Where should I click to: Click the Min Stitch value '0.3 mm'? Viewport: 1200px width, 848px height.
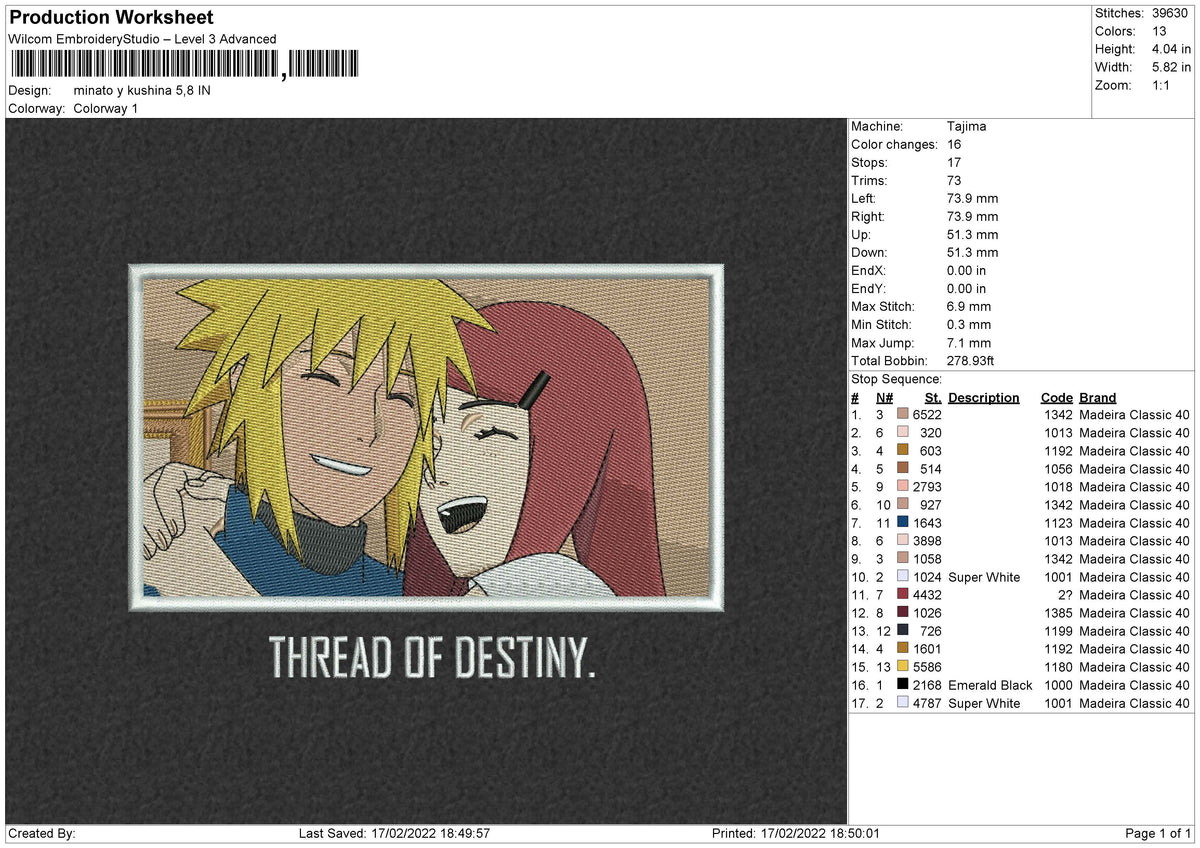(x=969, y=324)
